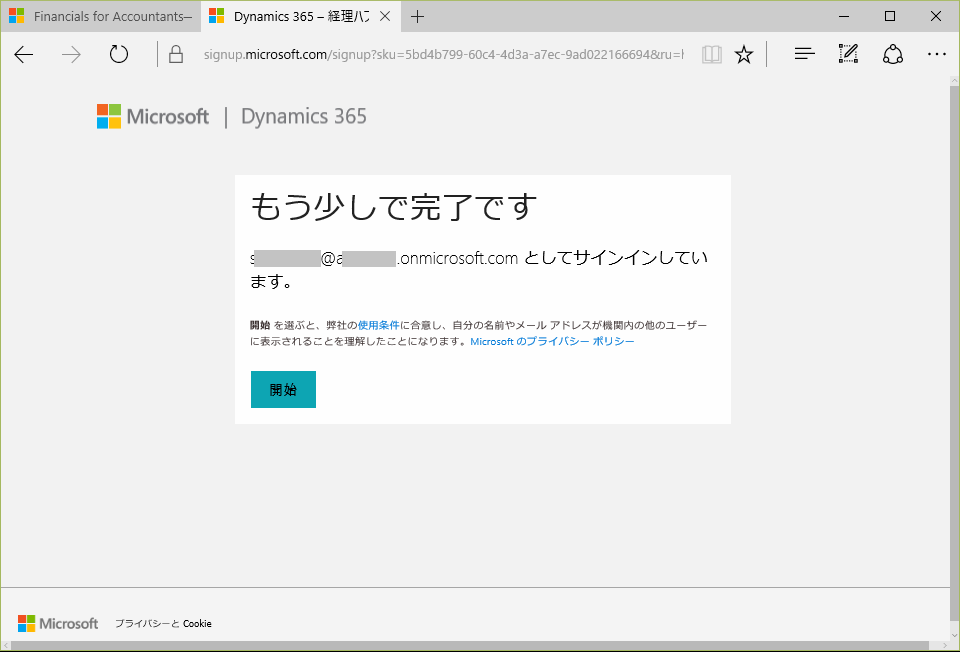Open the 使用条件 link
Viewport: 960px width, 652px height.
(378, 325)
